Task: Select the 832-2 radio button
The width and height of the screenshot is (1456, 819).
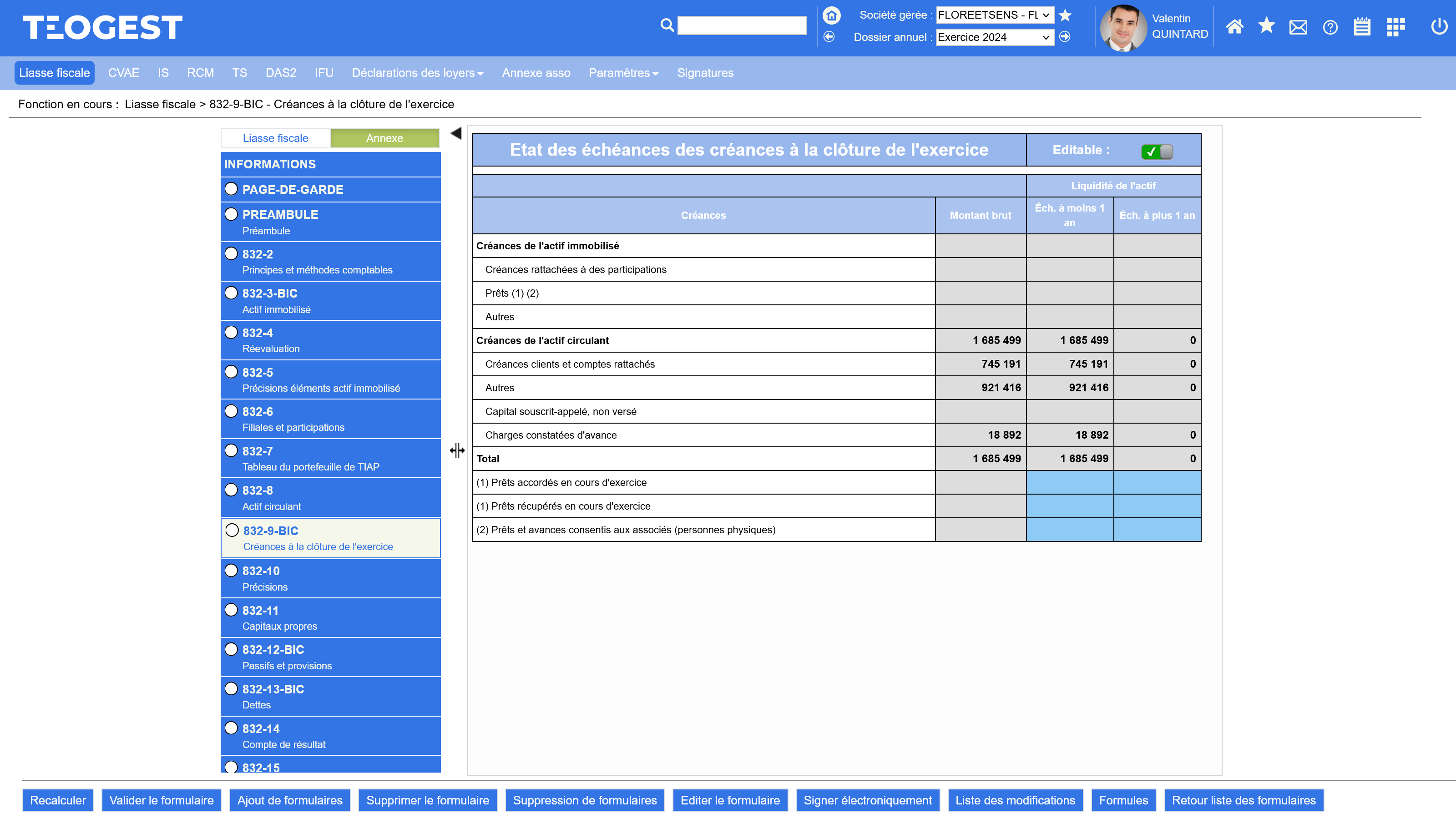Action: (231, 253)
